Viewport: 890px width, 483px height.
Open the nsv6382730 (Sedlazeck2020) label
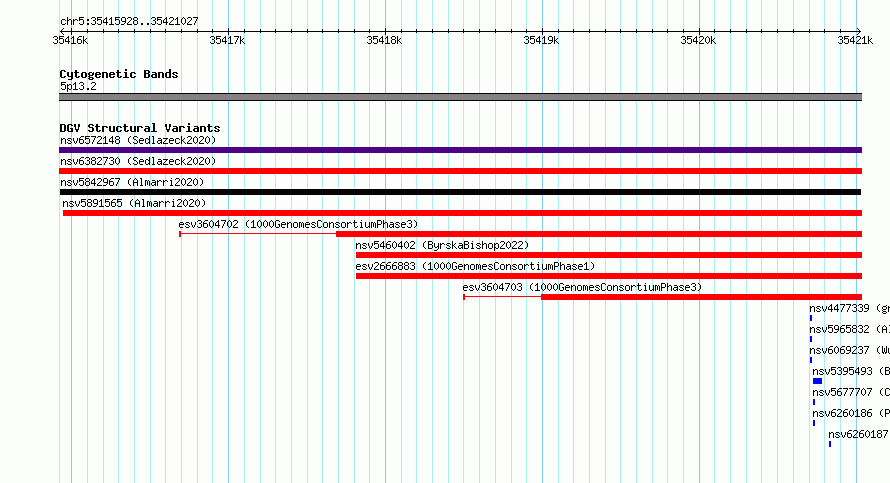[138, 161]
